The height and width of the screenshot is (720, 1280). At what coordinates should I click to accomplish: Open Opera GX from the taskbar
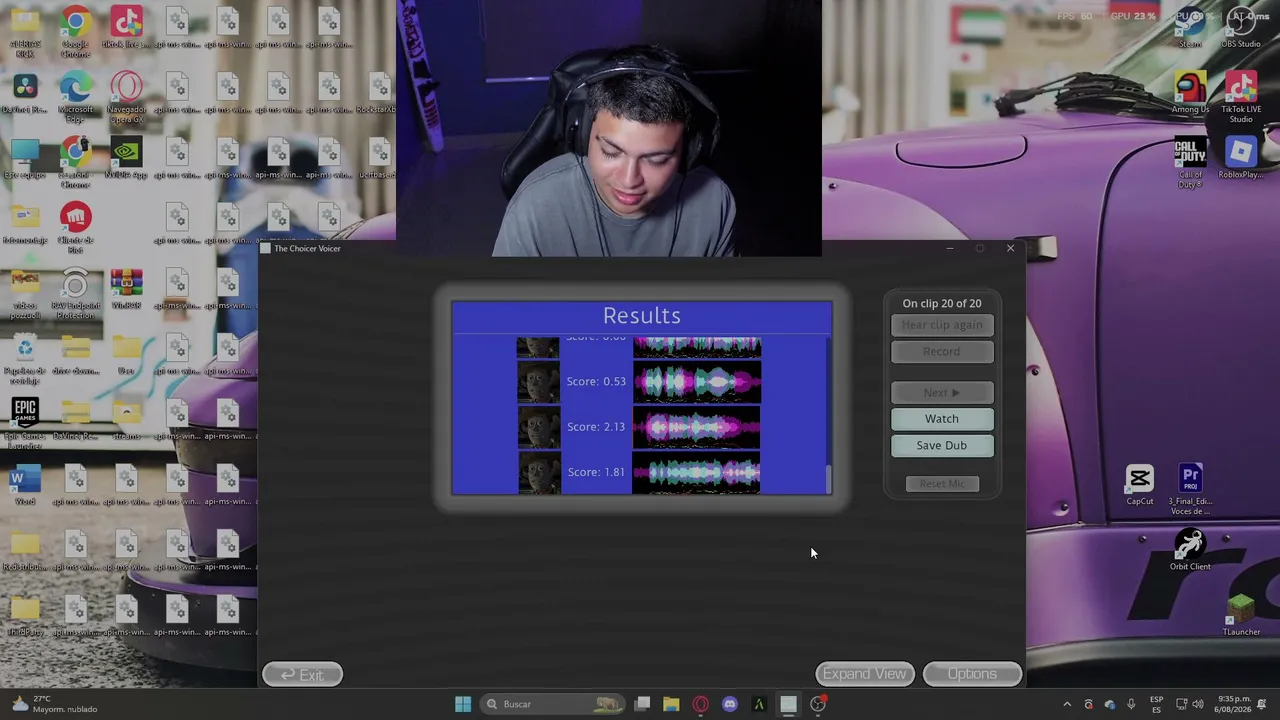coord(700,704)
